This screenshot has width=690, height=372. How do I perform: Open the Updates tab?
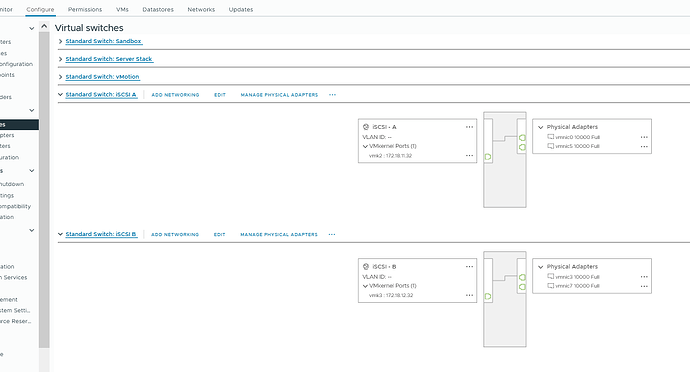coord(241,9)
